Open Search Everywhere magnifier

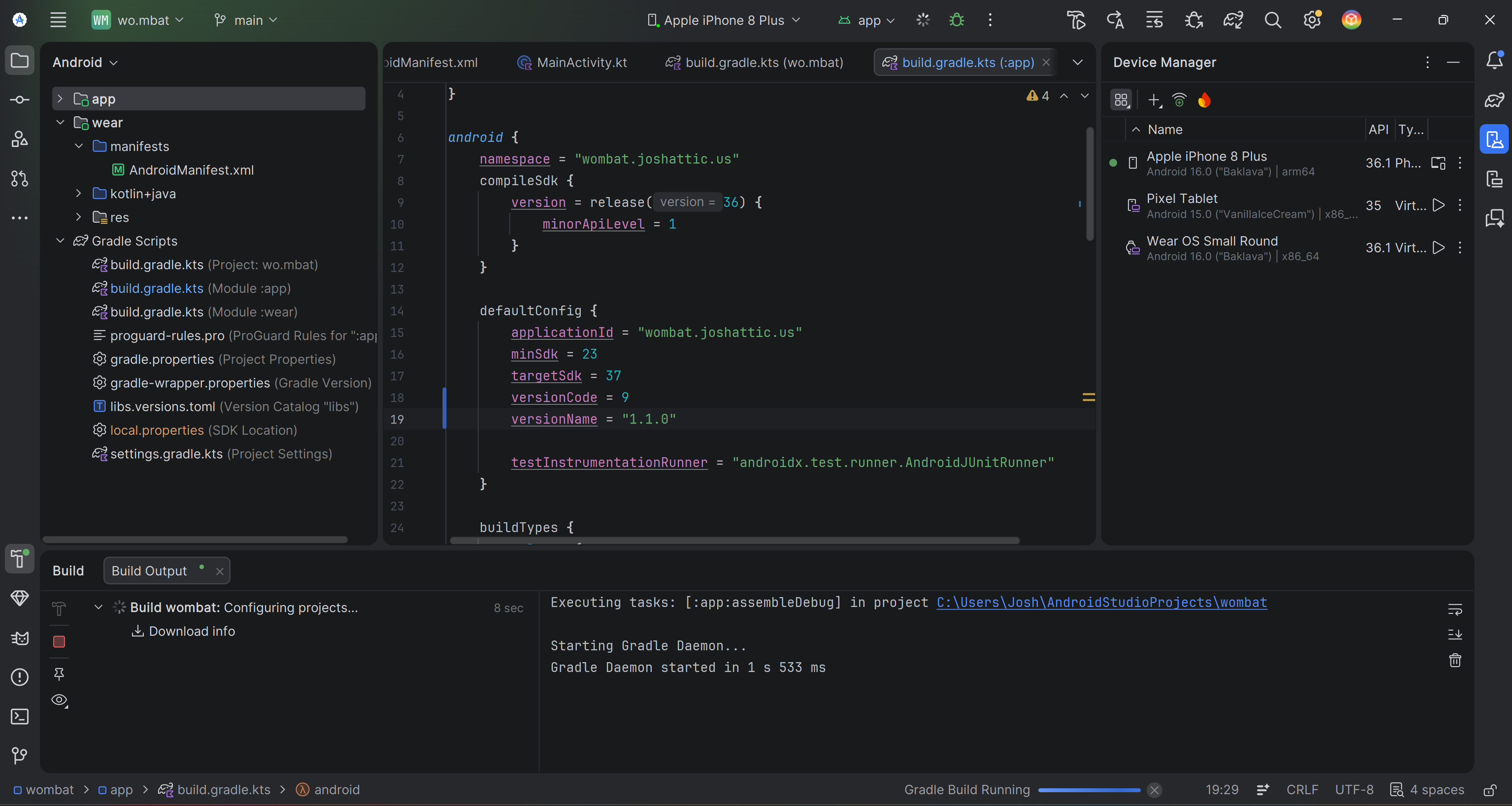pos(1272,20)
